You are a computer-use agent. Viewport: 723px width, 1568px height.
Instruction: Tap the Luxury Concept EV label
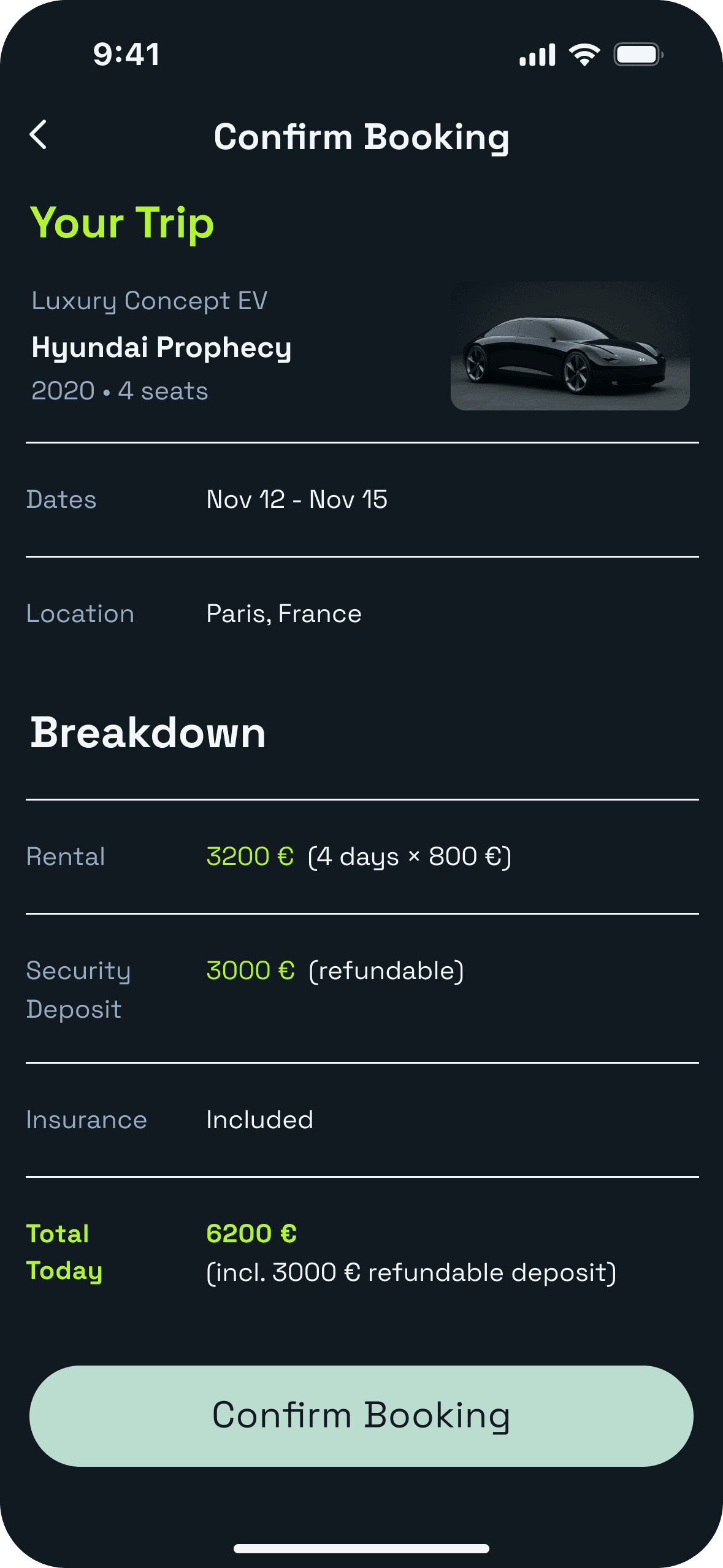[x=150, y=301]
